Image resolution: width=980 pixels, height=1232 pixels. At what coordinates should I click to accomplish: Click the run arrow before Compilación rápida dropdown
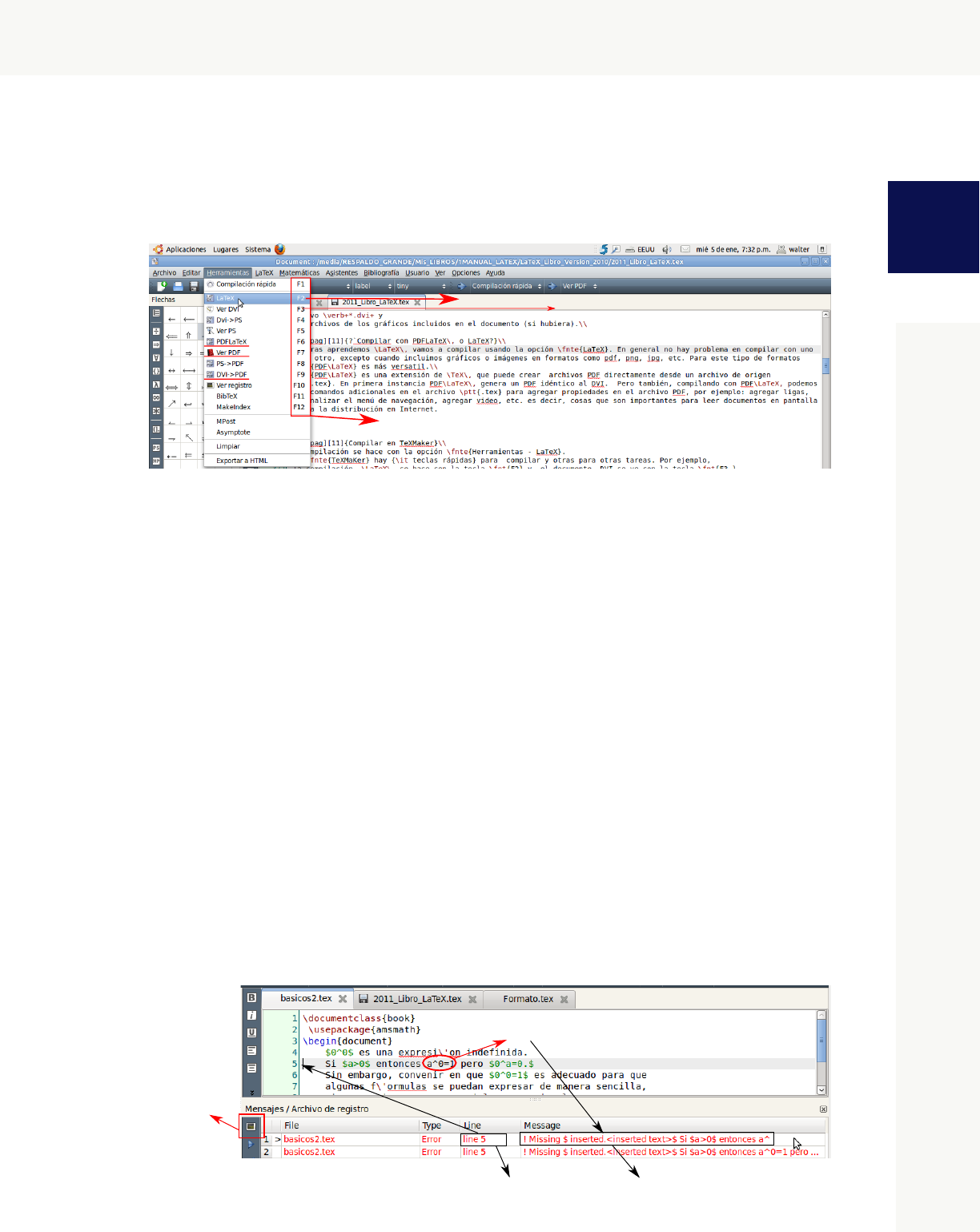point(460,286)
